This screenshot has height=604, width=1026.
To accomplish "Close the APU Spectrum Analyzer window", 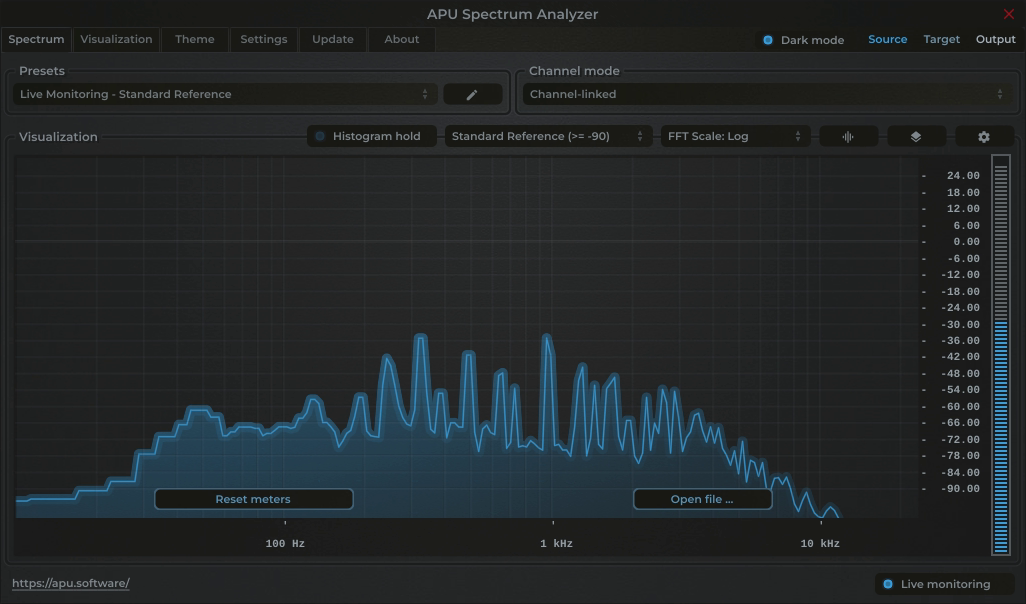I will coord(1008,14).
